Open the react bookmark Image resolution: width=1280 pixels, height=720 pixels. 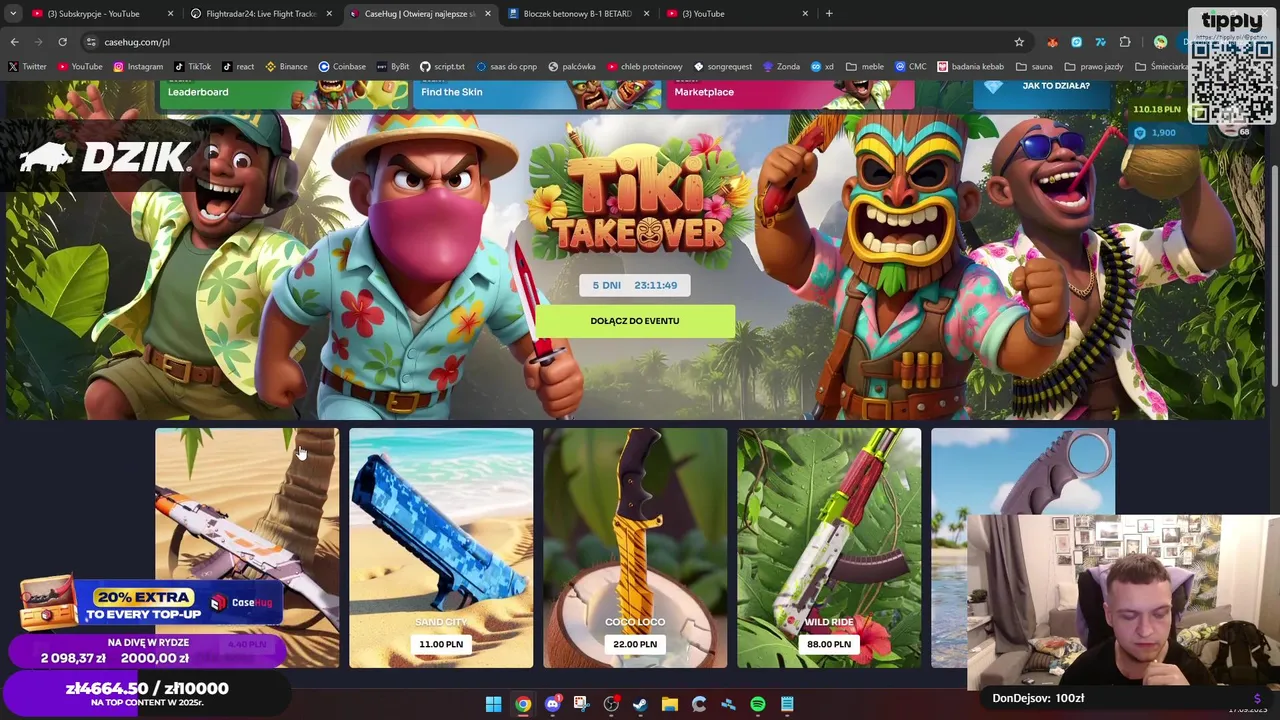[x=239, y=67]
